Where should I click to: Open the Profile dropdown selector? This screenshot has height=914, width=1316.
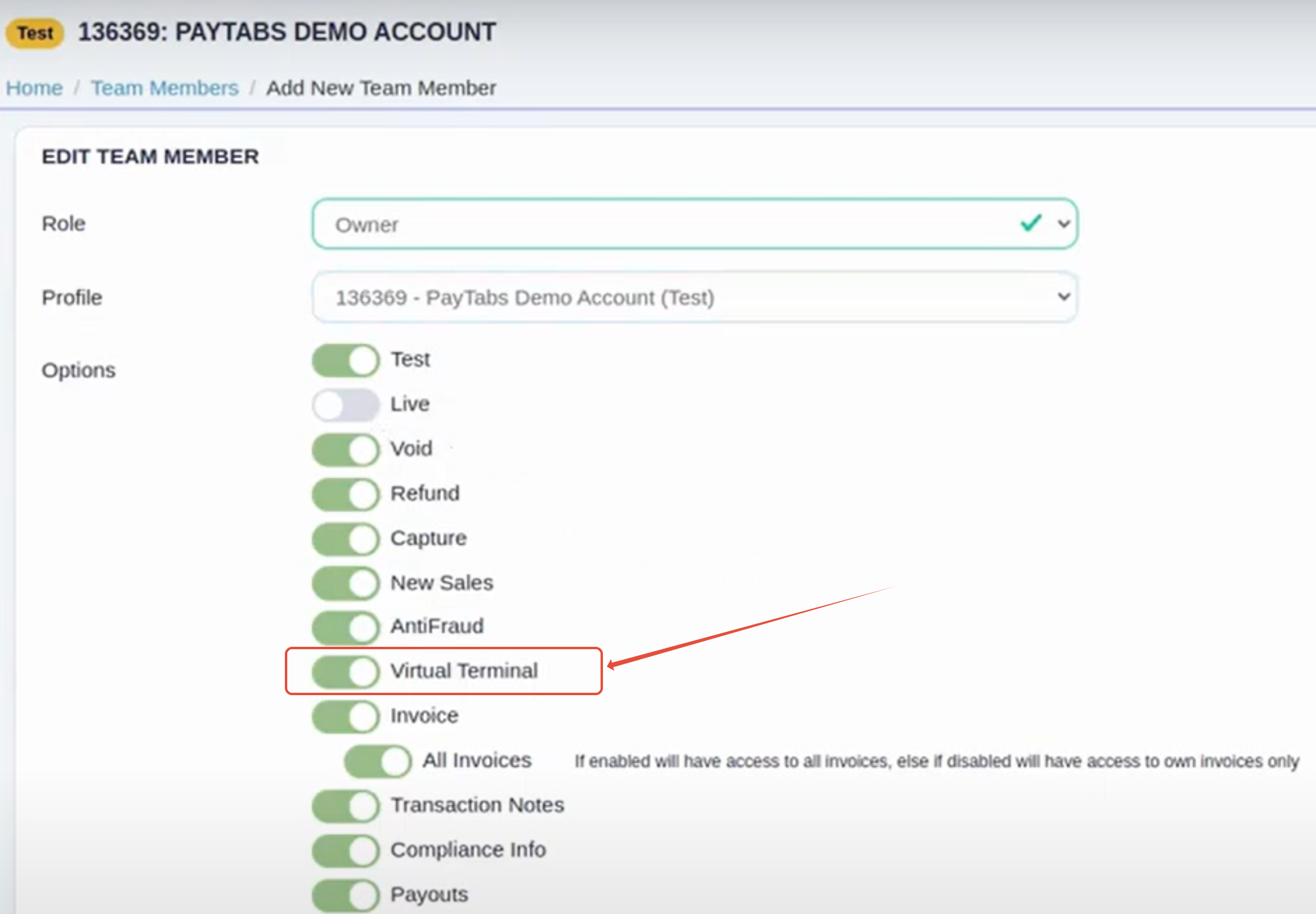(x=694, y=297)
